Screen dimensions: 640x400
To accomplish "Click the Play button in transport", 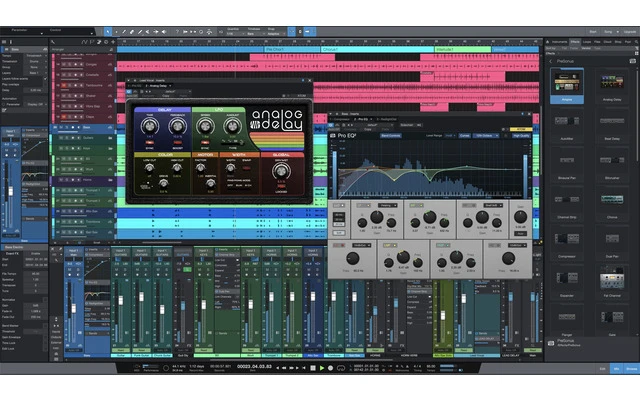I will 322,368.
